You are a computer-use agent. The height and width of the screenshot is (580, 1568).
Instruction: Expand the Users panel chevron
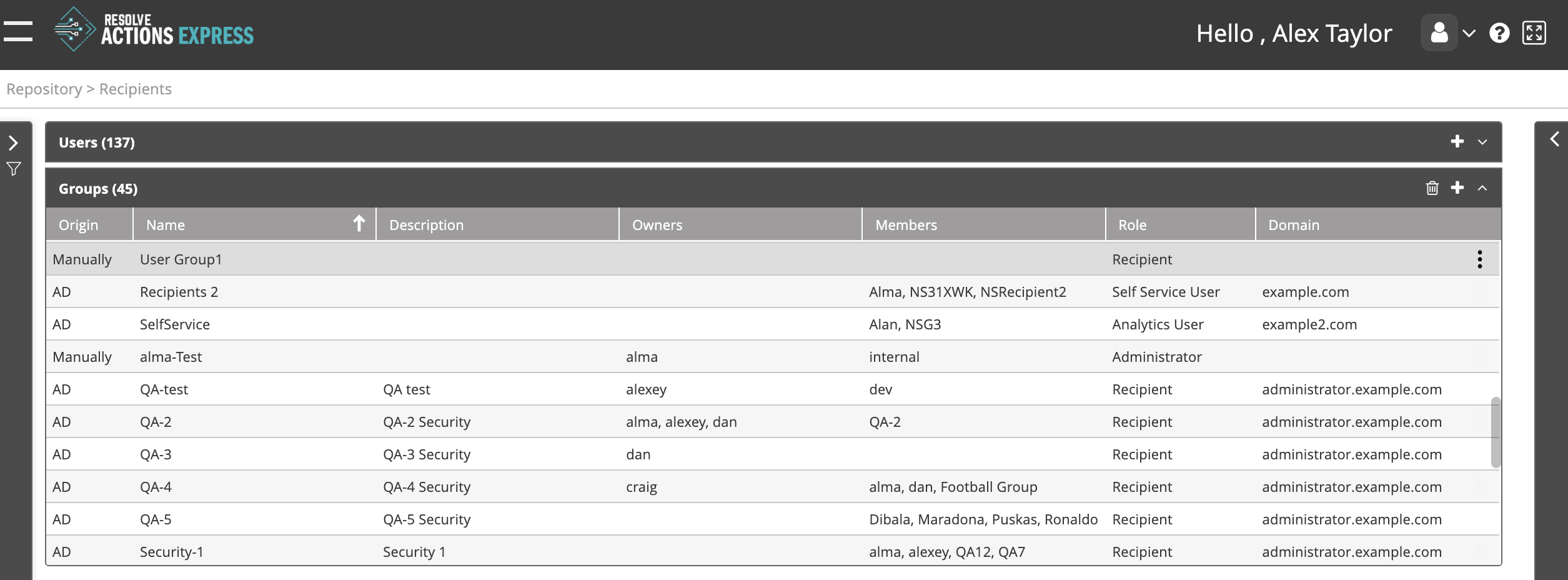[1482, 142]
